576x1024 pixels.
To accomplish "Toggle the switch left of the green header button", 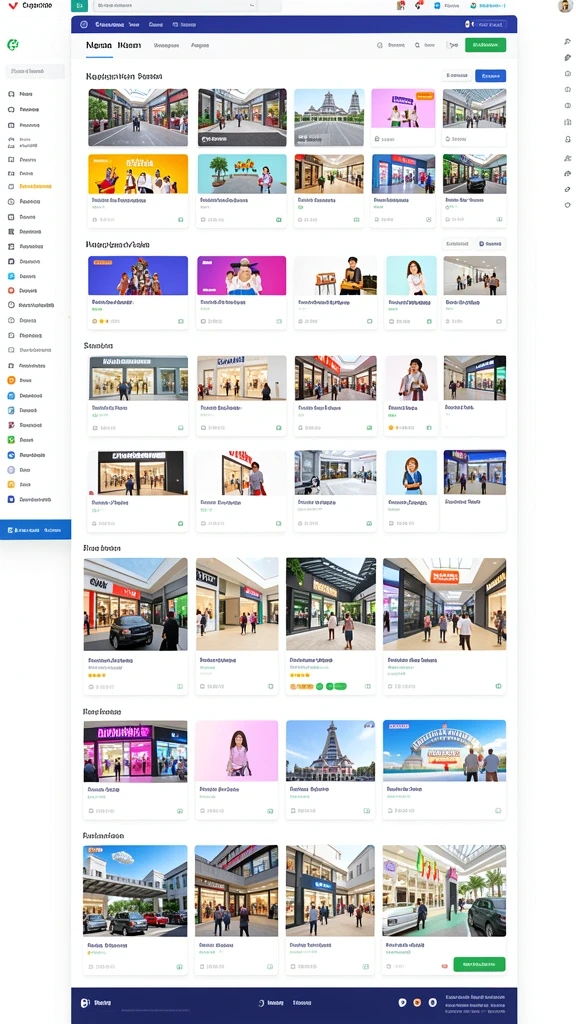I will (x=452, y=45).
